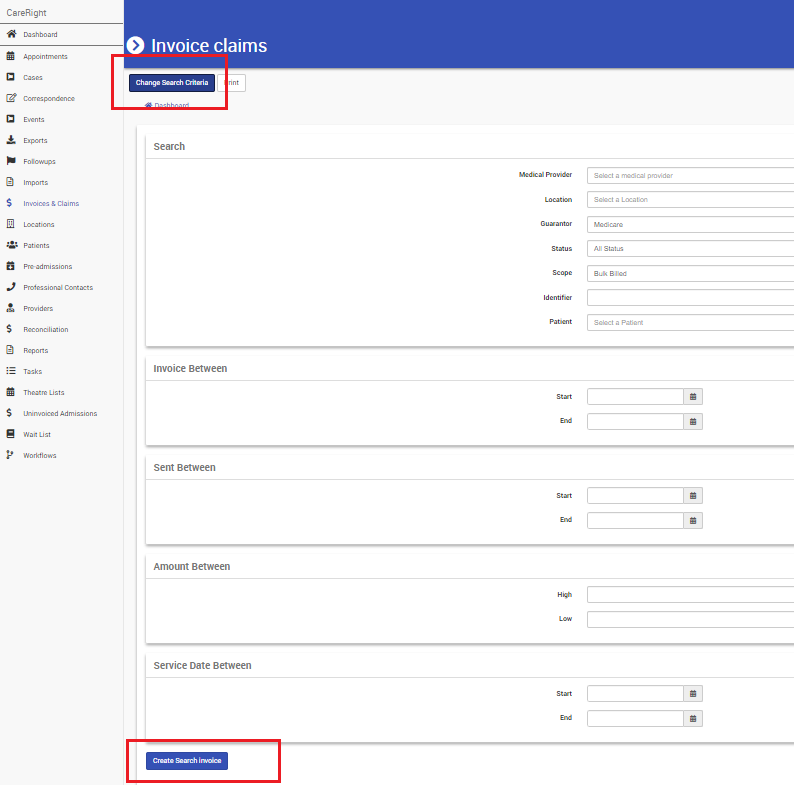Viewport: 794px width, 785px height.
Task: Click the Professional Contacts phone icon
Action: (11, 287)
